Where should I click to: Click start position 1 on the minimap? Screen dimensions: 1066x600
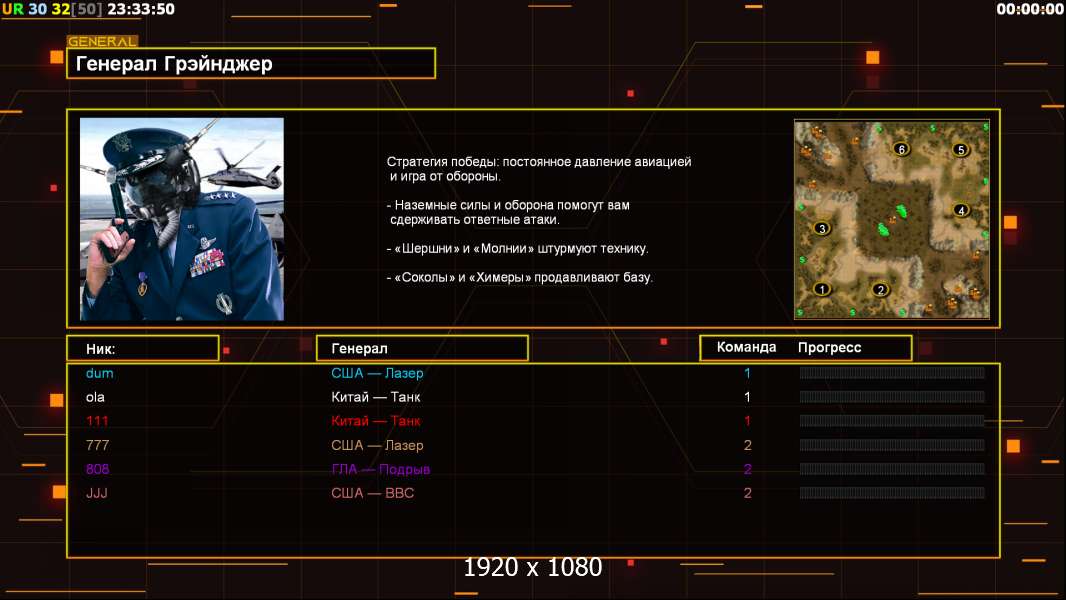point(822,289)
